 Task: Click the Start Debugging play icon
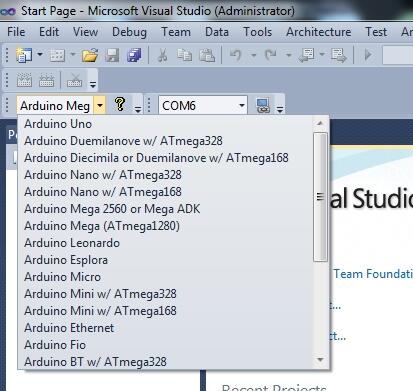click(x=368, y=55)
